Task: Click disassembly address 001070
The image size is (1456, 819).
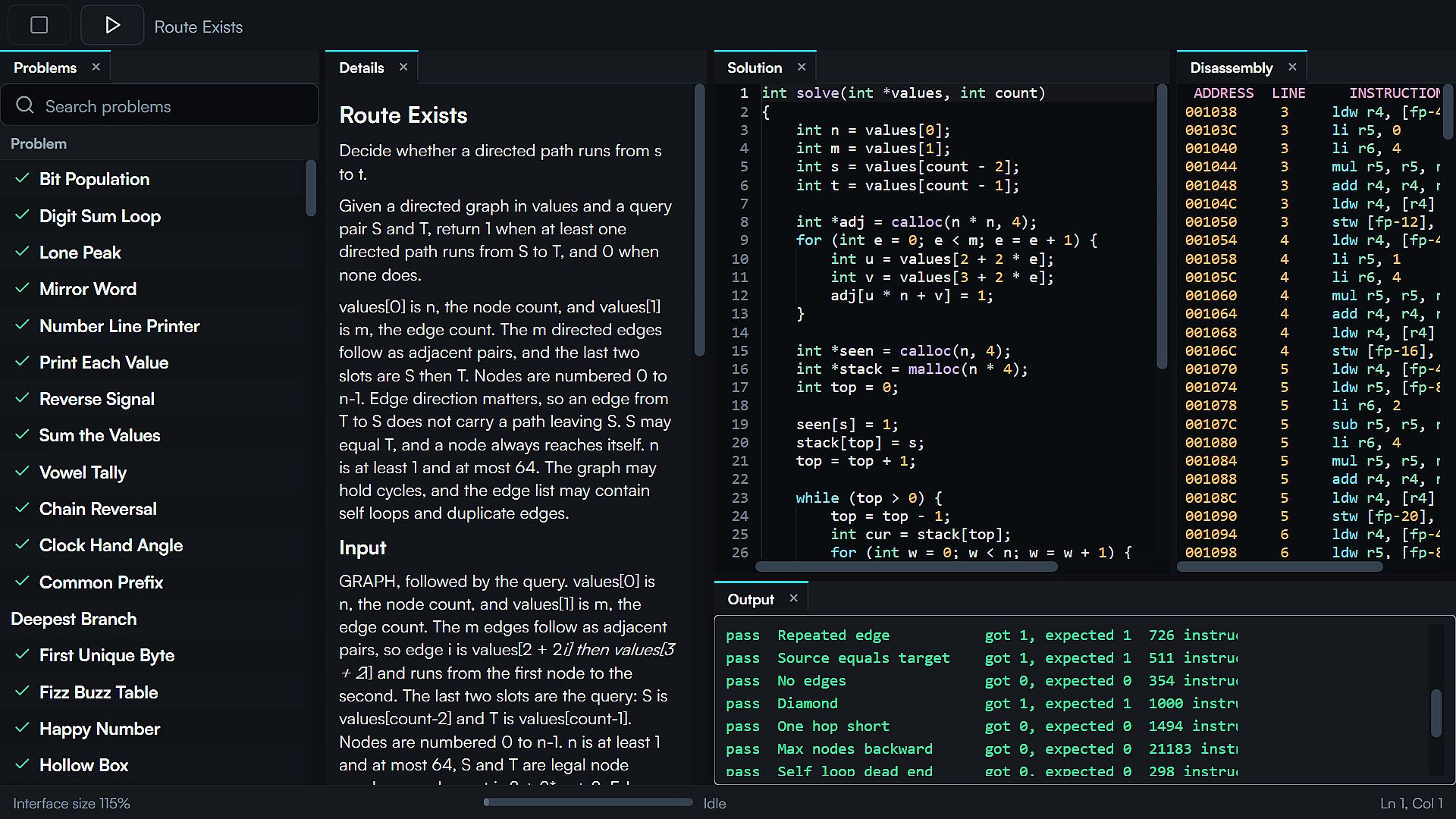Action: pyautogui.click(x=1211, y=369)
